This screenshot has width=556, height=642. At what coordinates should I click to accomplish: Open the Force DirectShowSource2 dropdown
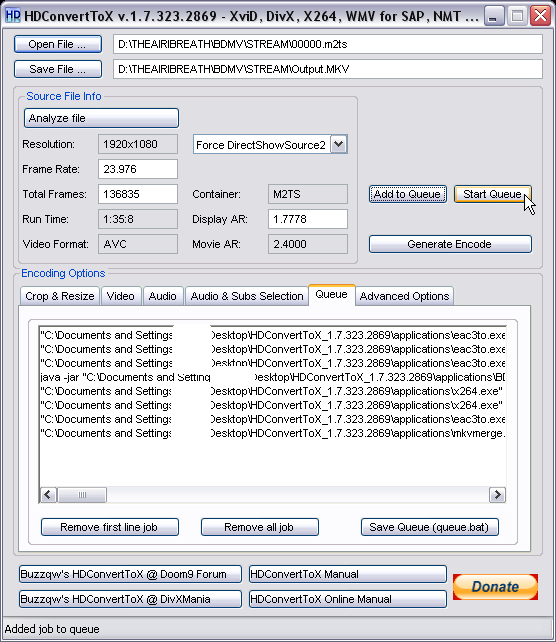pyautogui.click(x=339, y=144)
